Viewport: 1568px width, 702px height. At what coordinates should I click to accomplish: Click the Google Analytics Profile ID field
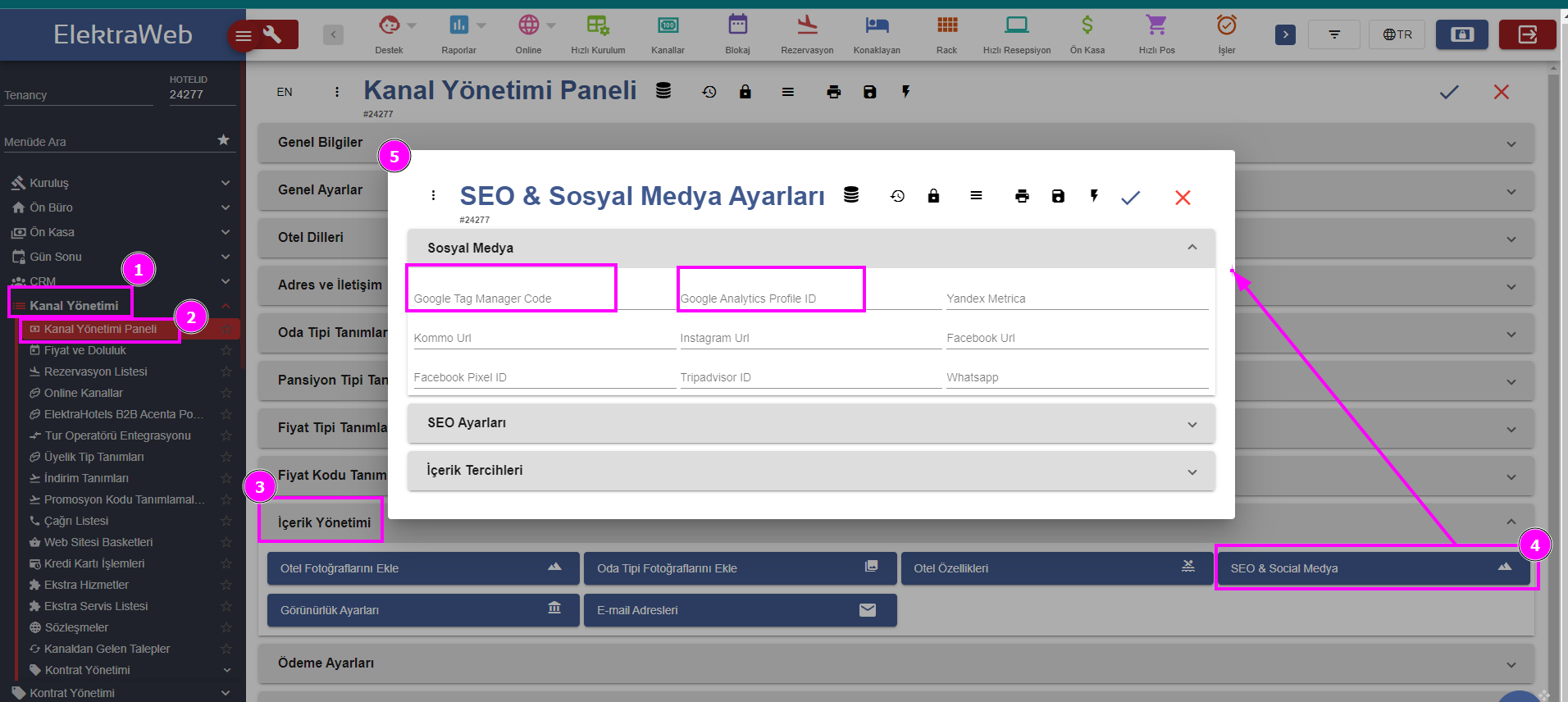click(x=810, y=297)
